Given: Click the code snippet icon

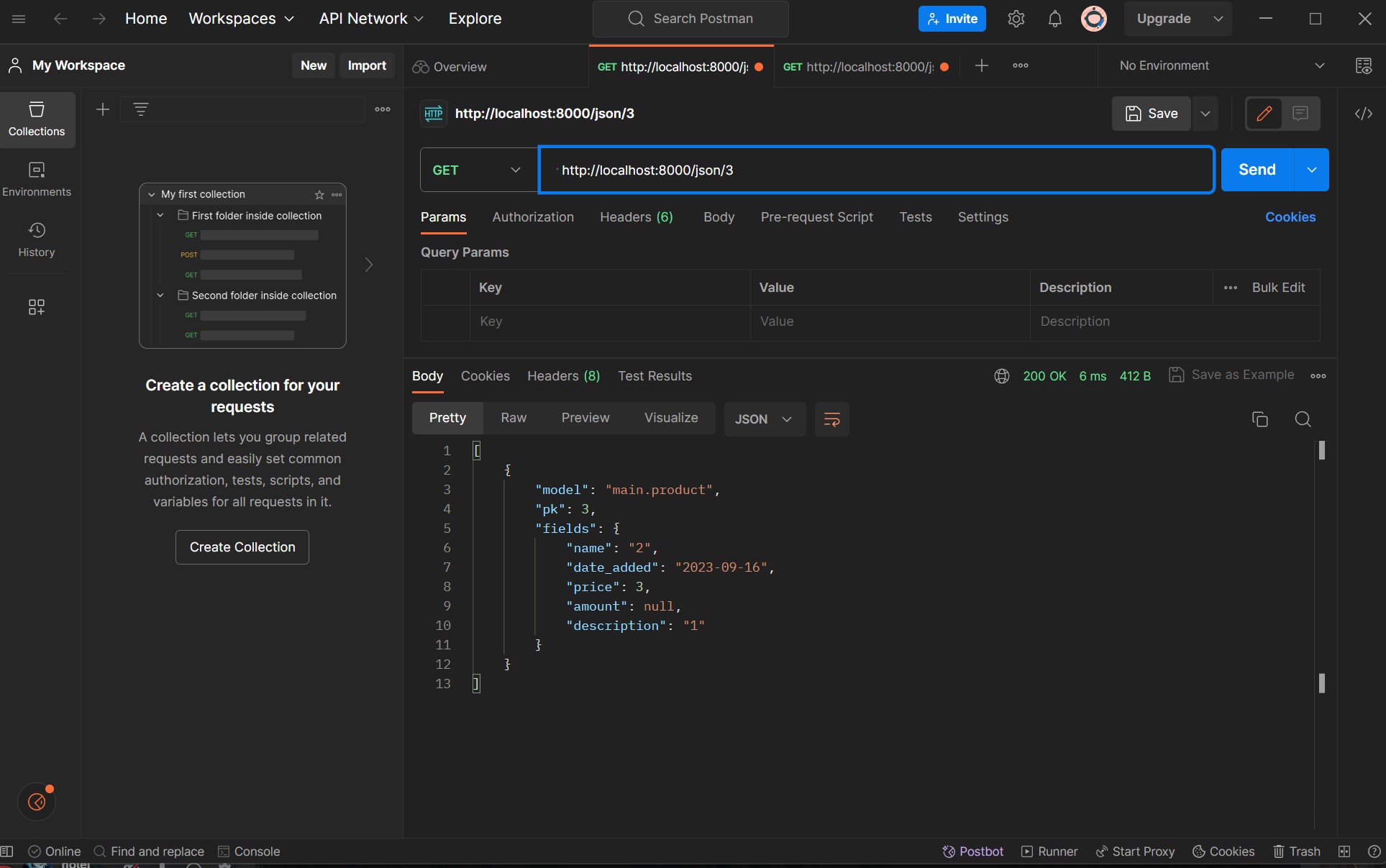Looking at the screenshot, I should click(x=1363, y=114).
